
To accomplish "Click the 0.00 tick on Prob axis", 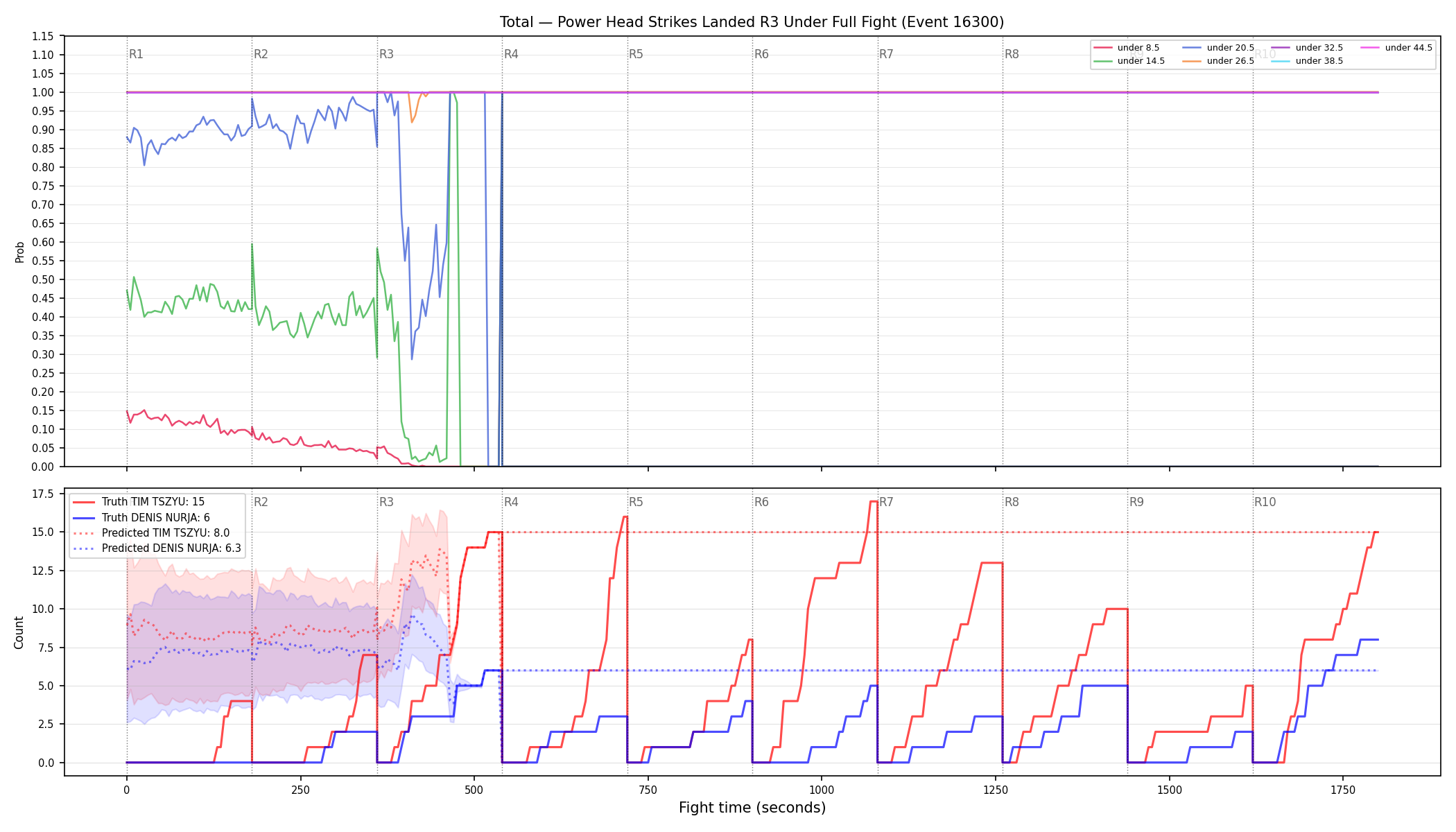I will 43,467.
